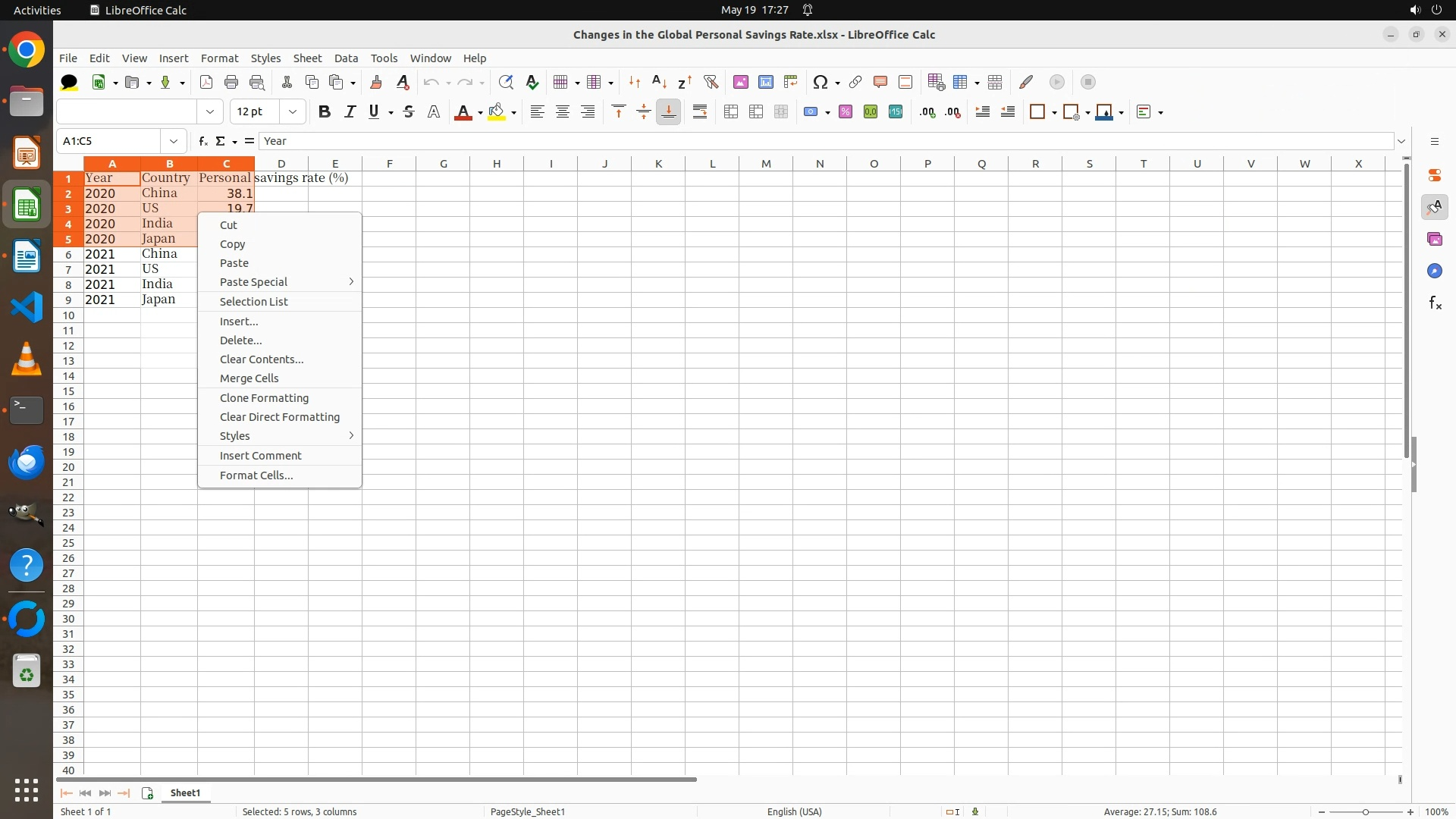
Task: Click the Insert Special Character omega icon
Action: (x=820, y=82)
